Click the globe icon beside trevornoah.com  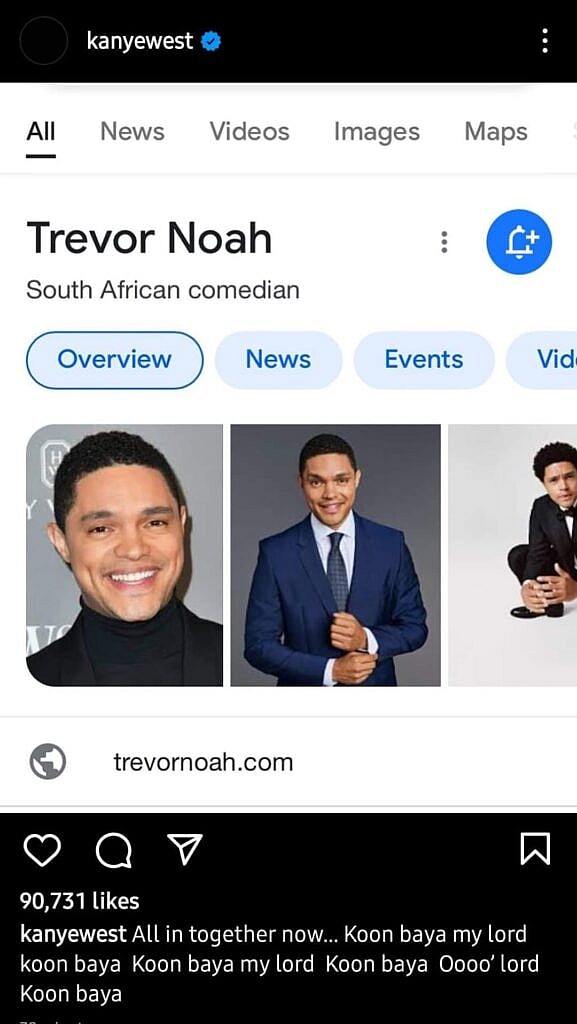(48, 761)
